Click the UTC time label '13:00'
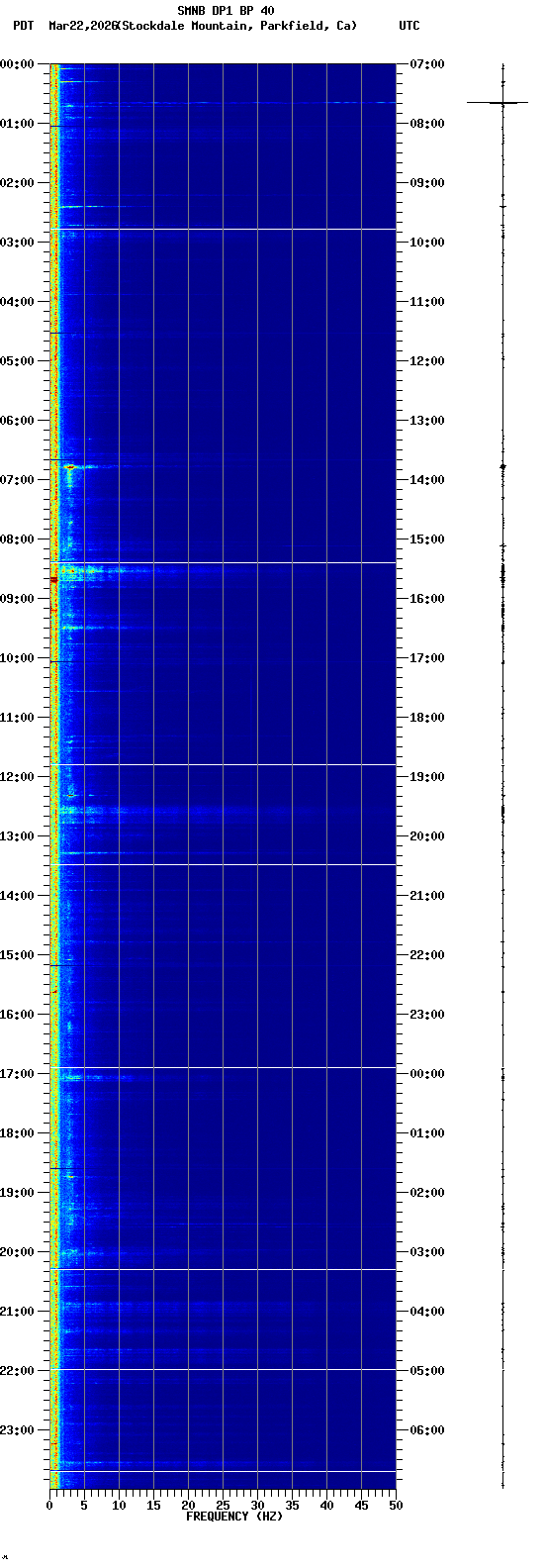The height and width of the screenshot is (1568, 546). click(x=427, y=421)
